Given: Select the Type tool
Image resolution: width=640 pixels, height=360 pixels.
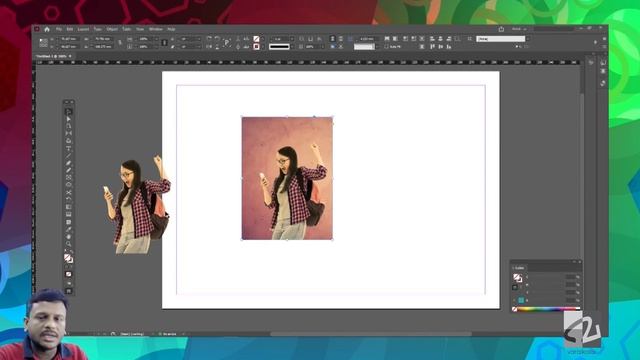Looking at the screenshot, I should coord(69,148).
